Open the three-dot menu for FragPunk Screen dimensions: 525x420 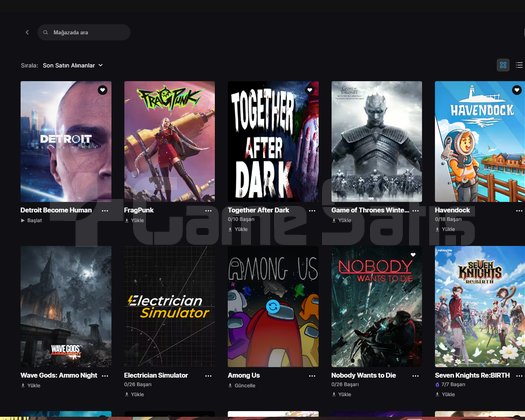pos(208,211)
